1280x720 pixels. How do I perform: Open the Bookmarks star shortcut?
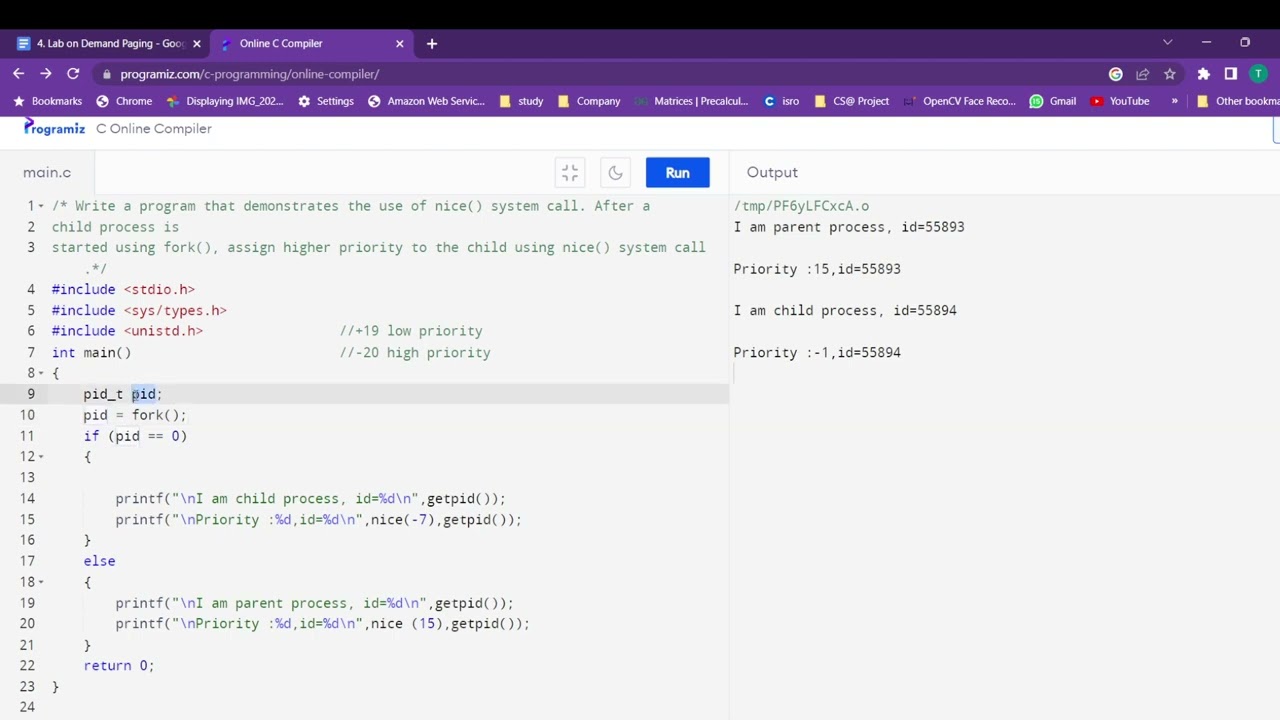coord(47,101)
